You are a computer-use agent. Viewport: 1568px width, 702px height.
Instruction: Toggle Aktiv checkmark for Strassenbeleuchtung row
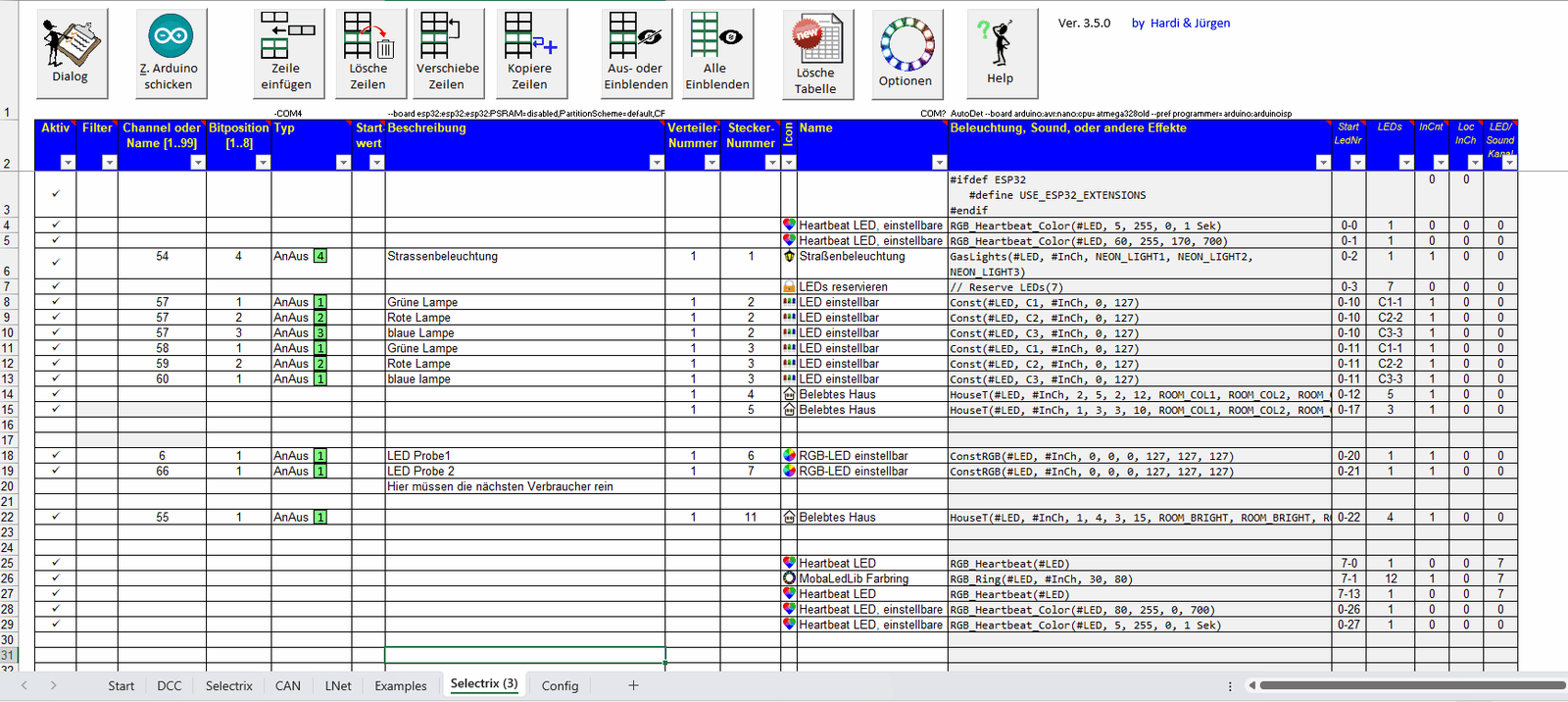tap(56, 263)
